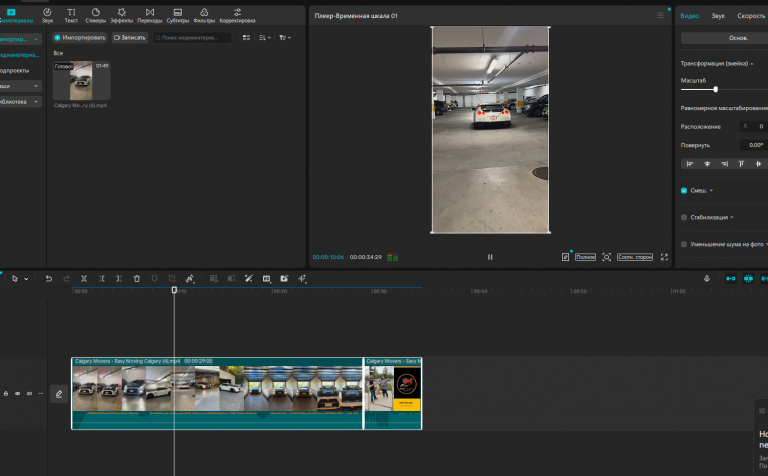Open the Эффекты effects tab
The width and height of the screenshot is (768, 476).
(121, 15)
